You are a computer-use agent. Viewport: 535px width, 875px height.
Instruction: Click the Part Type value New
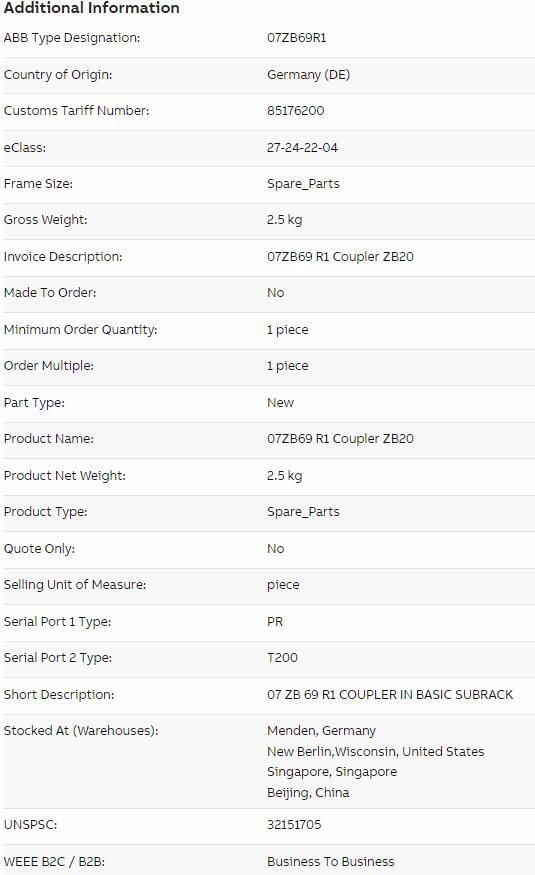pos(280,402)
